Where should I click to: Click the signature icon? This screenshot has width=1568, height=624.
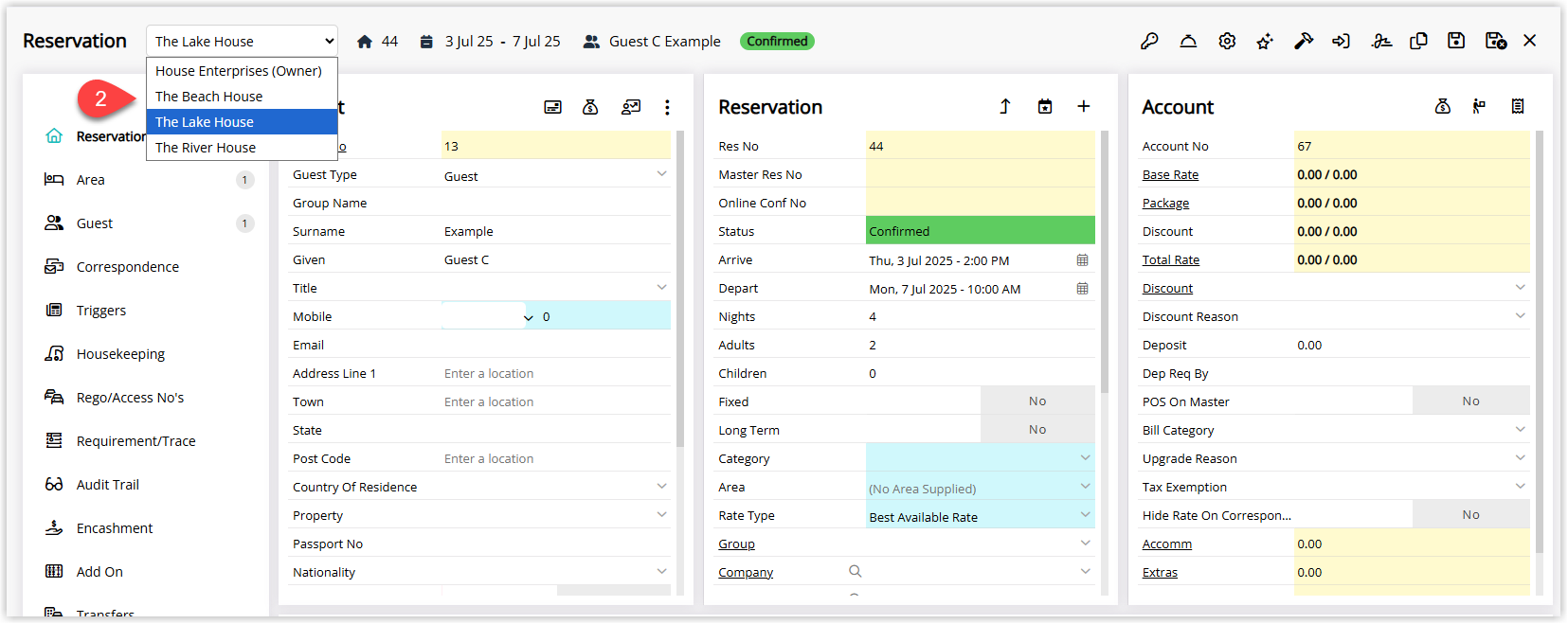pyautogui.click(x=1381, y=41)
